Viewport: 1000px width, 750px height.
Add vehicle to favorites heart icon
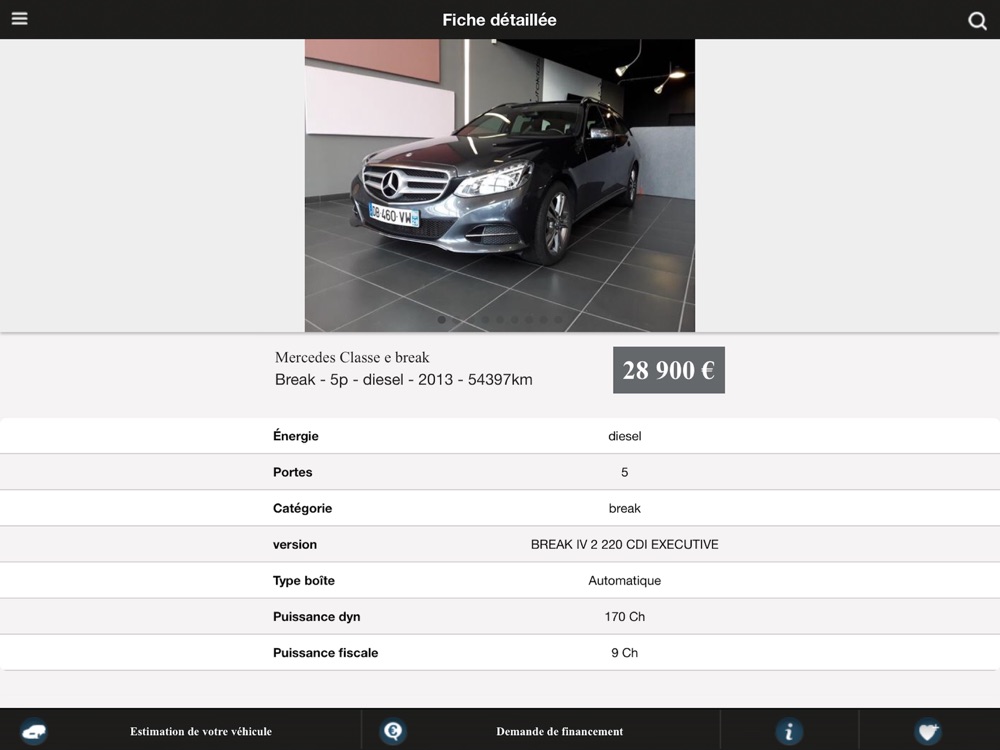coord(927,731)
